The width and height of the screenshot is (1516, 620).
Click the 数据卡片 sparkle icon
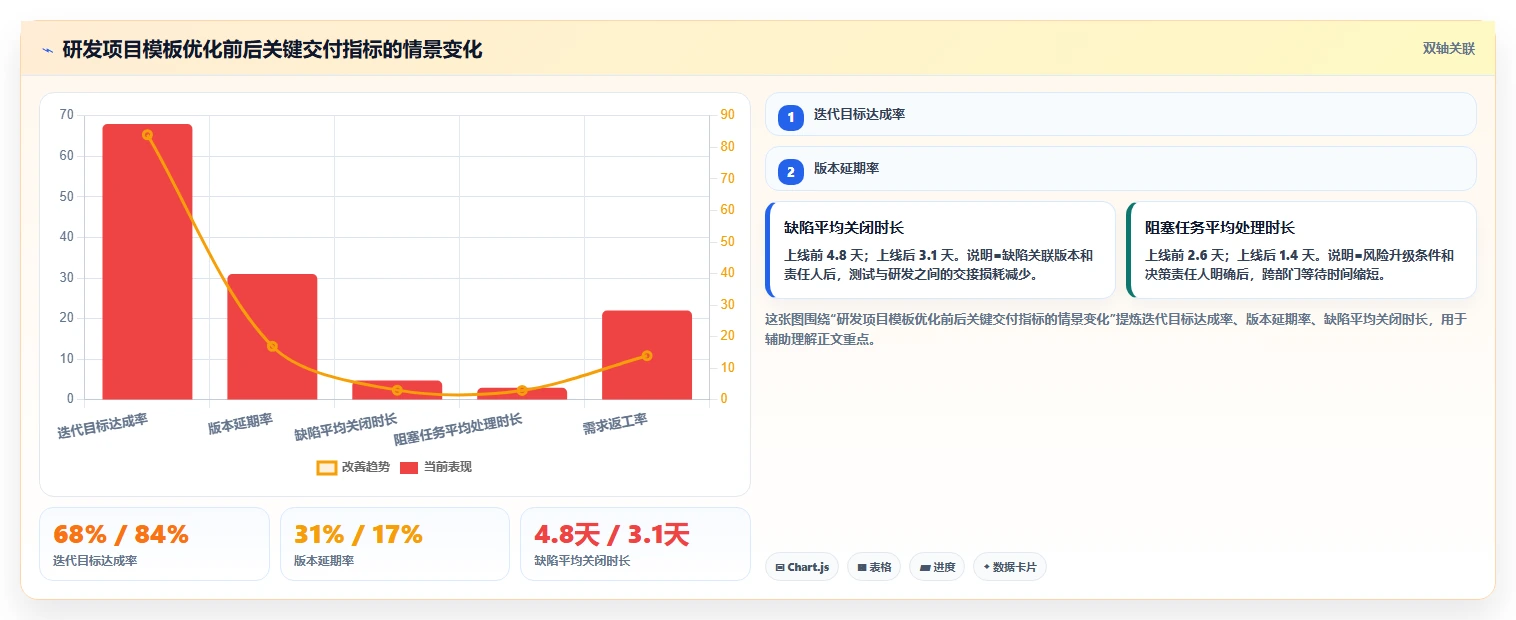click(986, 567)
